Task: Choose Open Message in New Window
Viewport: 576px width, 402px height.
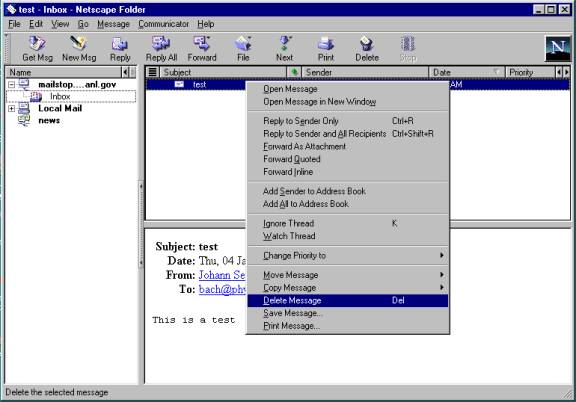Action: [348, 102]
